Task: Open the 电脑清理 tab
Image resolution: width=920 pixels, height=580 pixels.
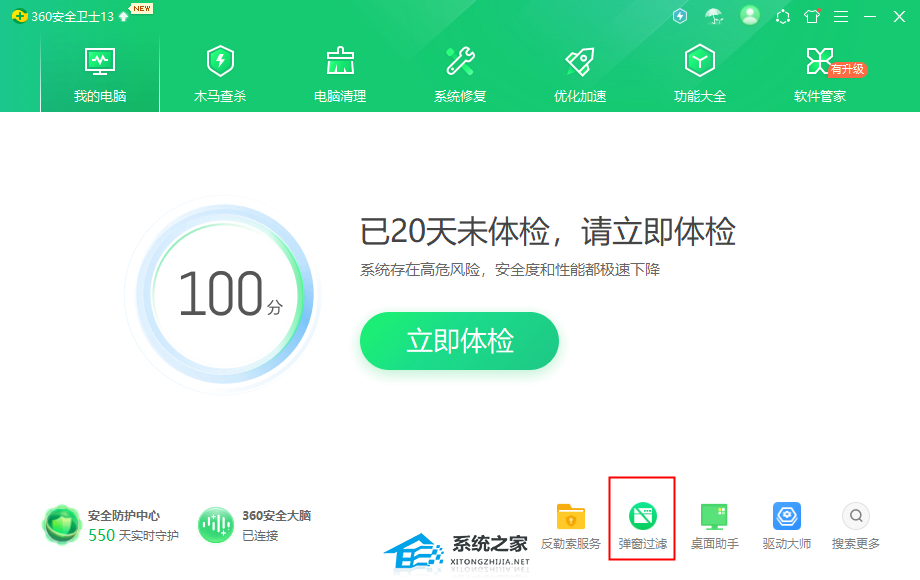Action: [x=340, y=74]
